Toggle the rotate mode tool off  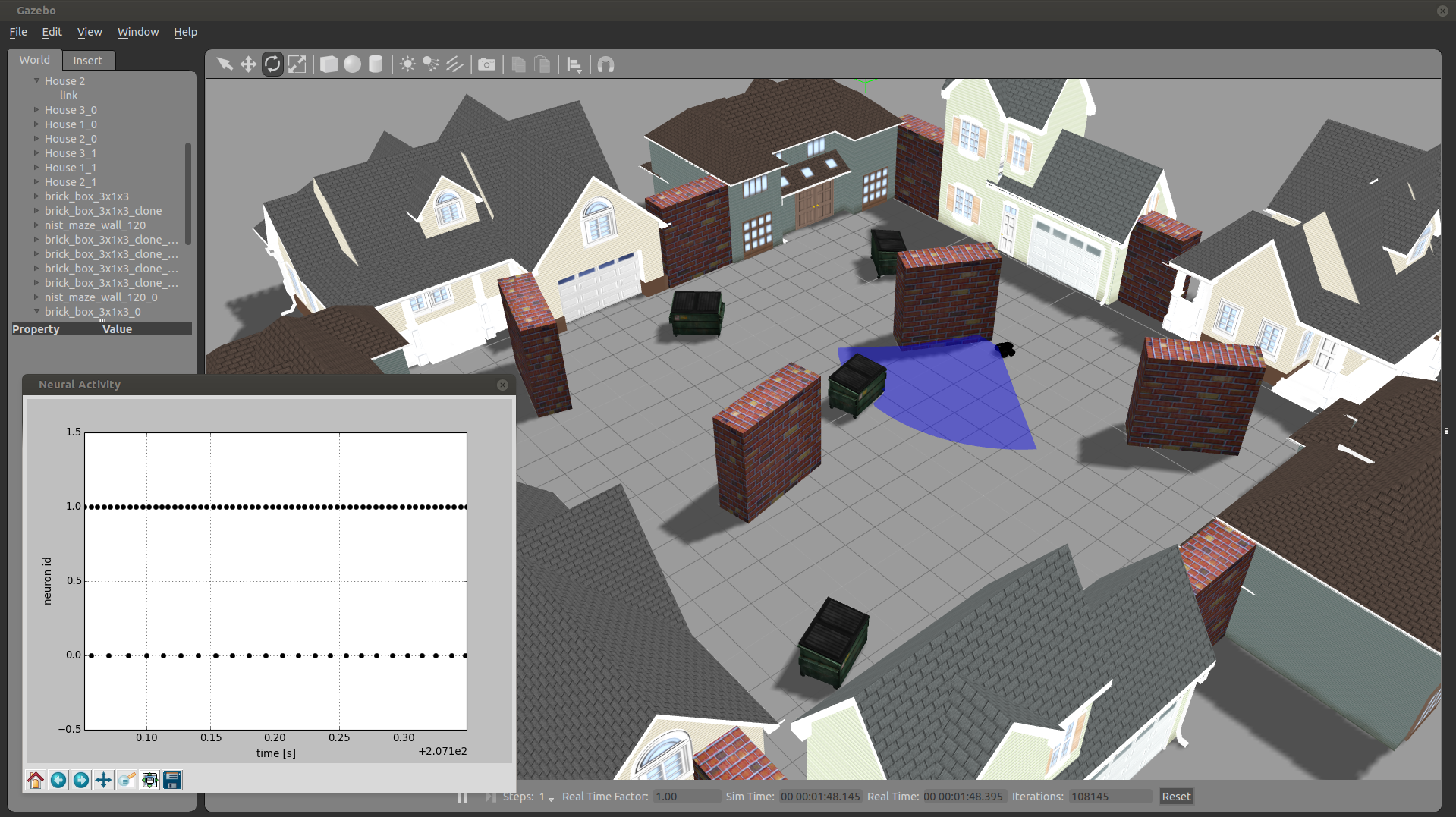point(272,64)
